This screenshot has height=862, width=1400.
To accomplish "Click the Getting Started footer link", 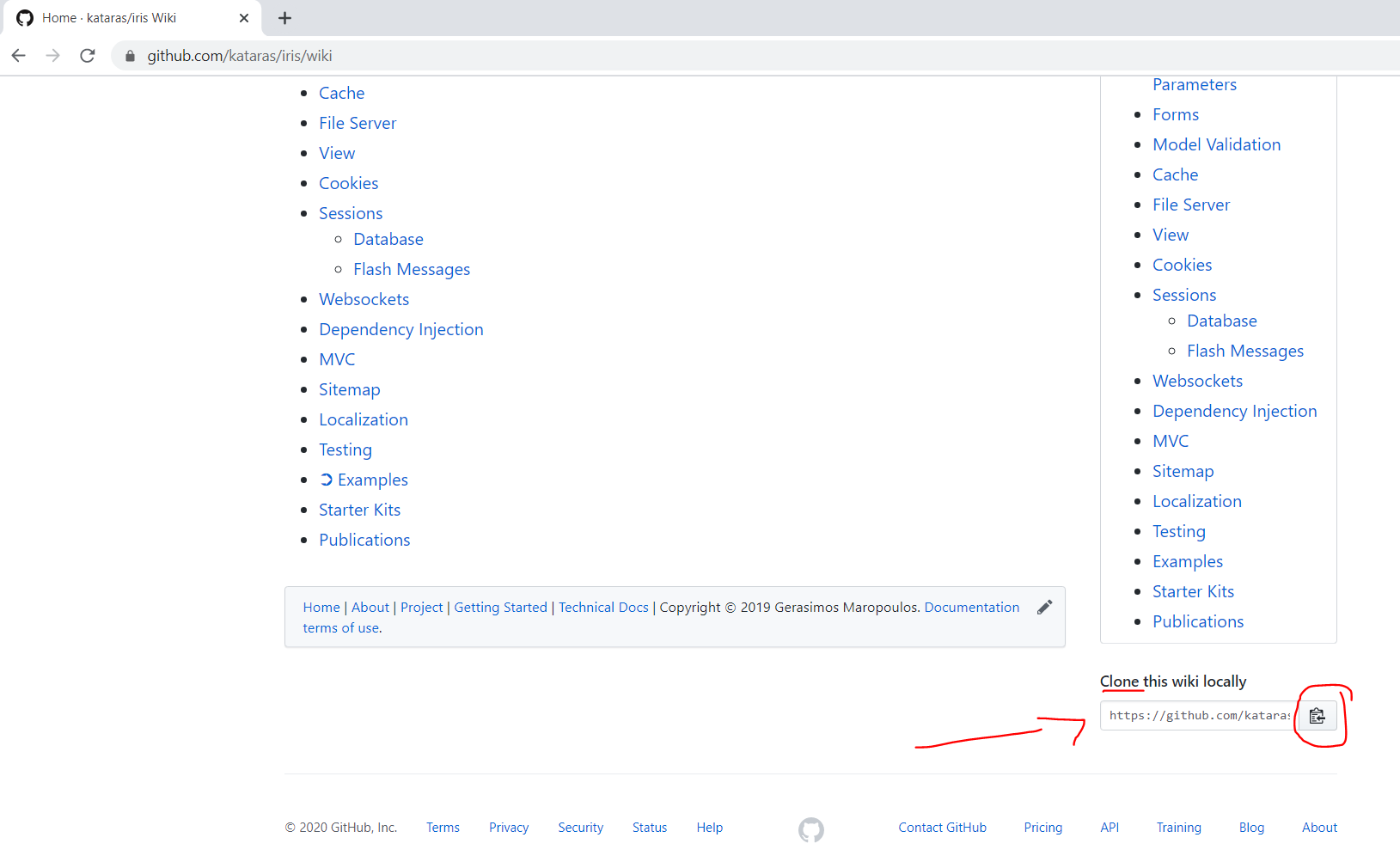I will [500, 608].
